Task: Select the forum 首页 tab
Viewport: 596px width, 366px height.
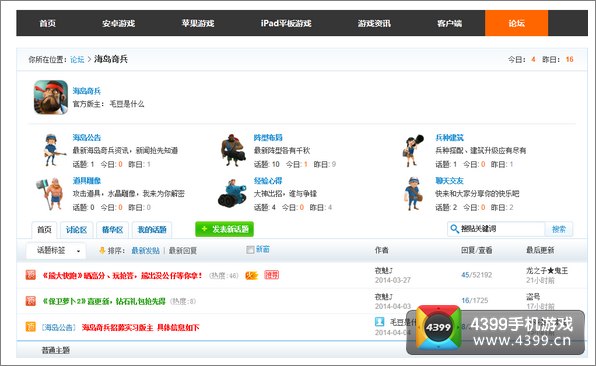Action: point(44,230)
